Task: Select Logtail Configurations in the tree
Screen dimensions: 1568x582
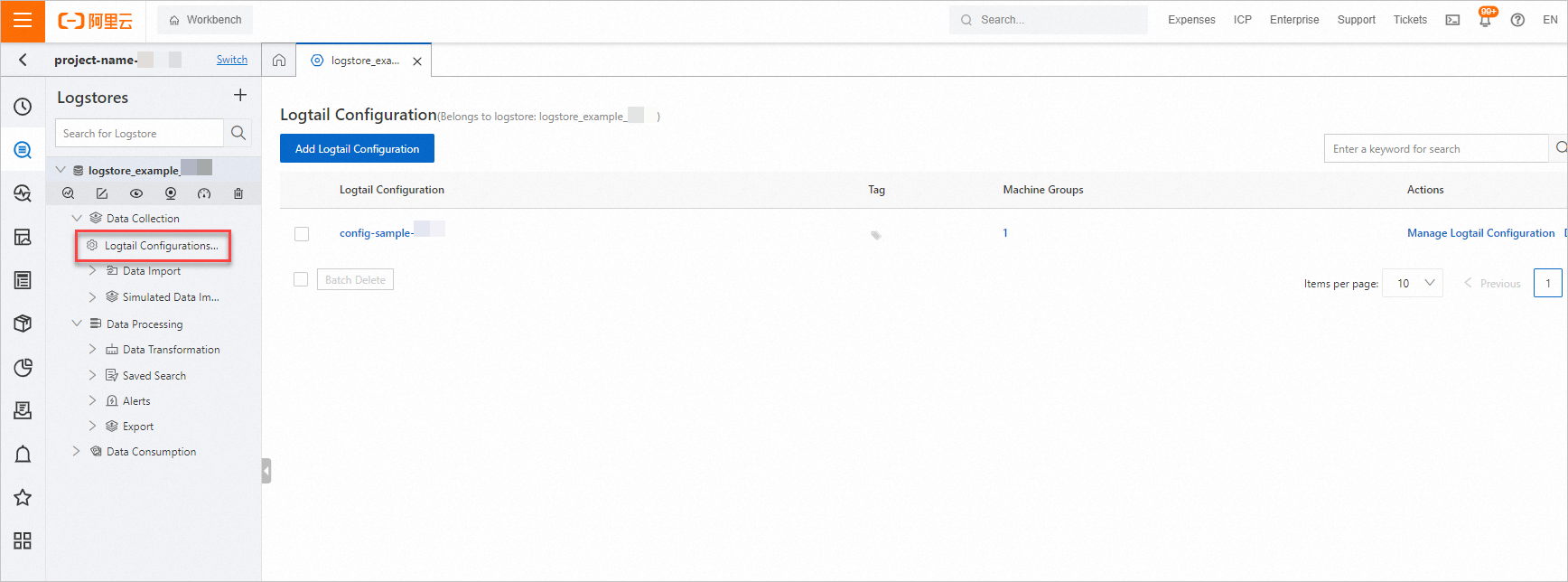Action: [161, 246]
